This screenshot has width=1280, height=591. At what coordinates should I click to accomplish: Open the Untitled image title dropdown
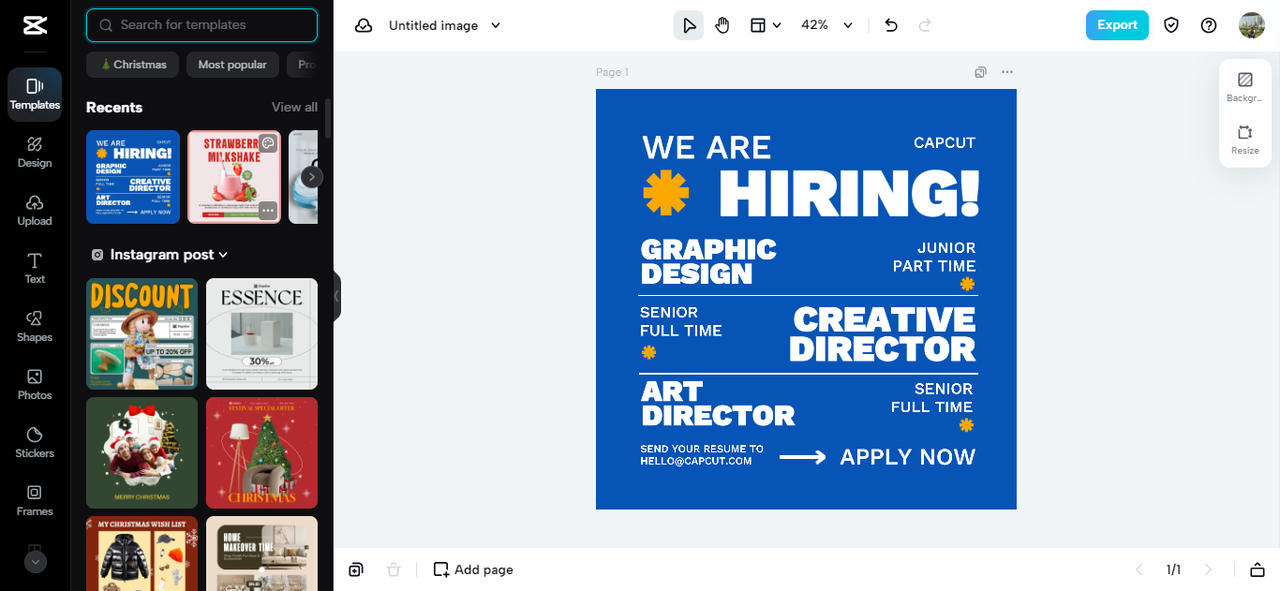point(445,26)
